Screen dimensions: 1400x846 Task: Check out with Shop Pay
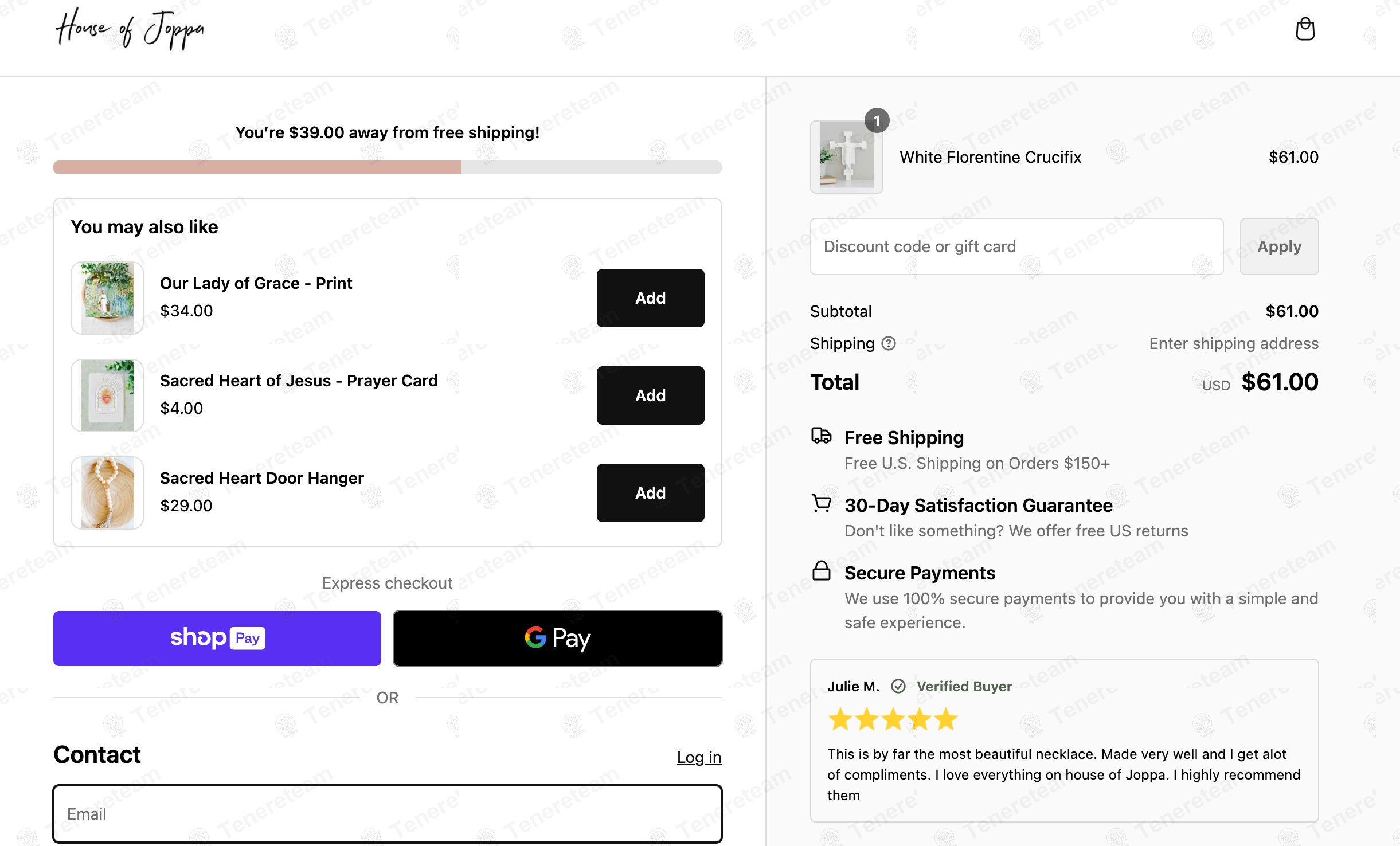[x=217, y=638]
